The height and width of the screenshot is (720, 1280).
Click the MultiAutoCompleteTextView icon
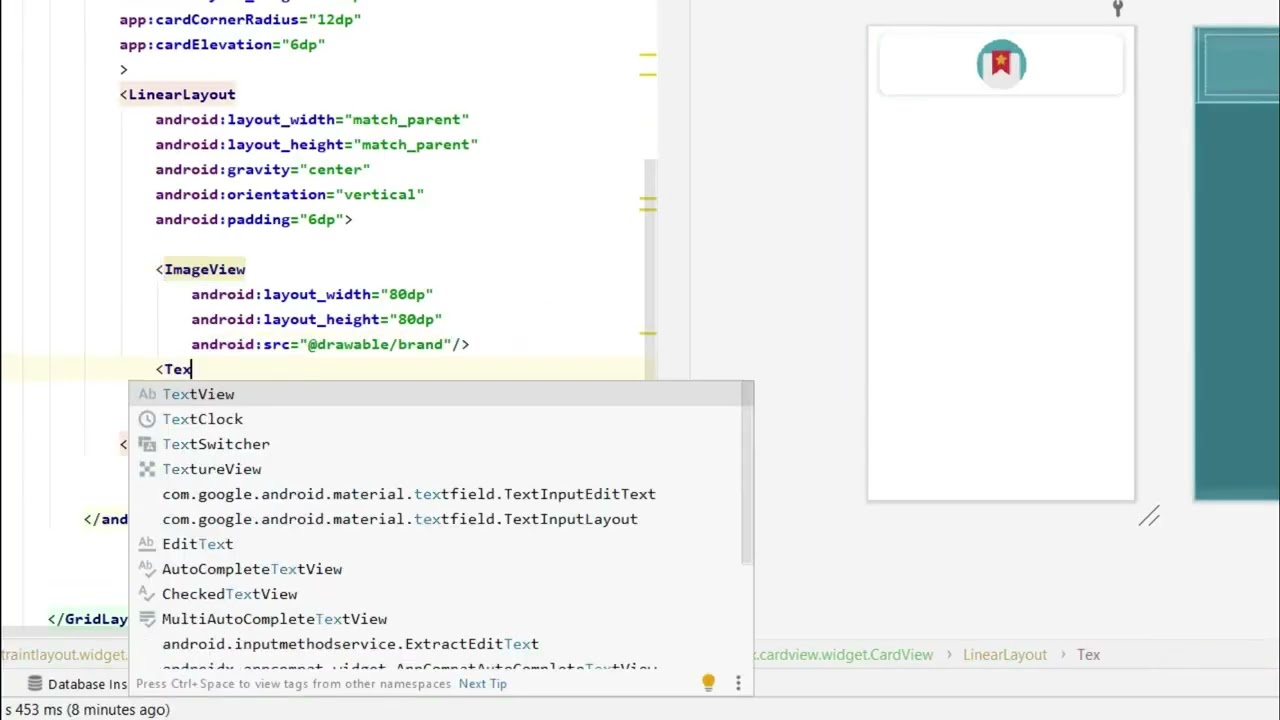pos(147,619)
